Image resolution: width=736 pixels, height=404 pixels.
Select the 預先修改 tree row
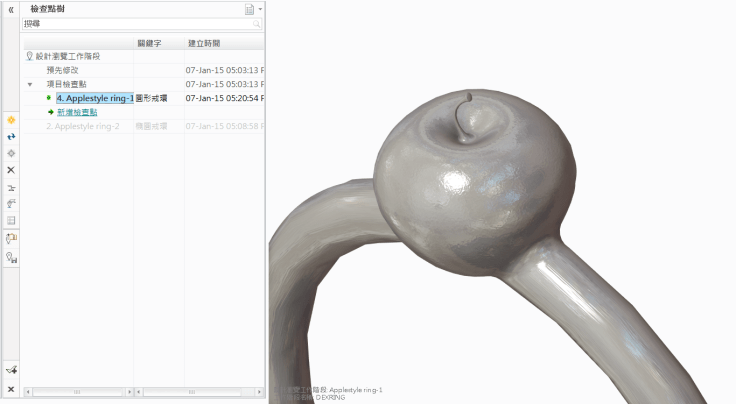click(62, 71)
